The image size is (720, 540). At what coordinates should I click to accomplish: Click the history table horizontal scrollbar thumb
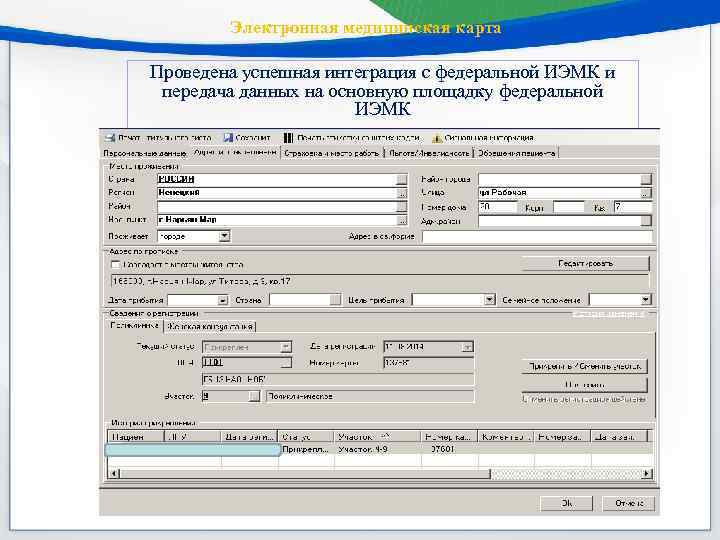[305, 473]
